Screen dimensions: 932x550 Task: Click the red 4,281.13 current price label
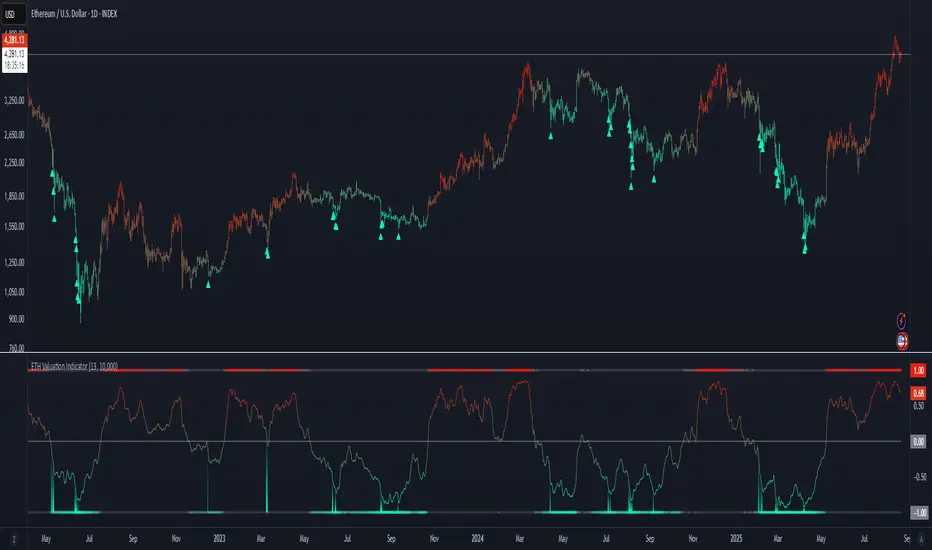pos(14,40)
